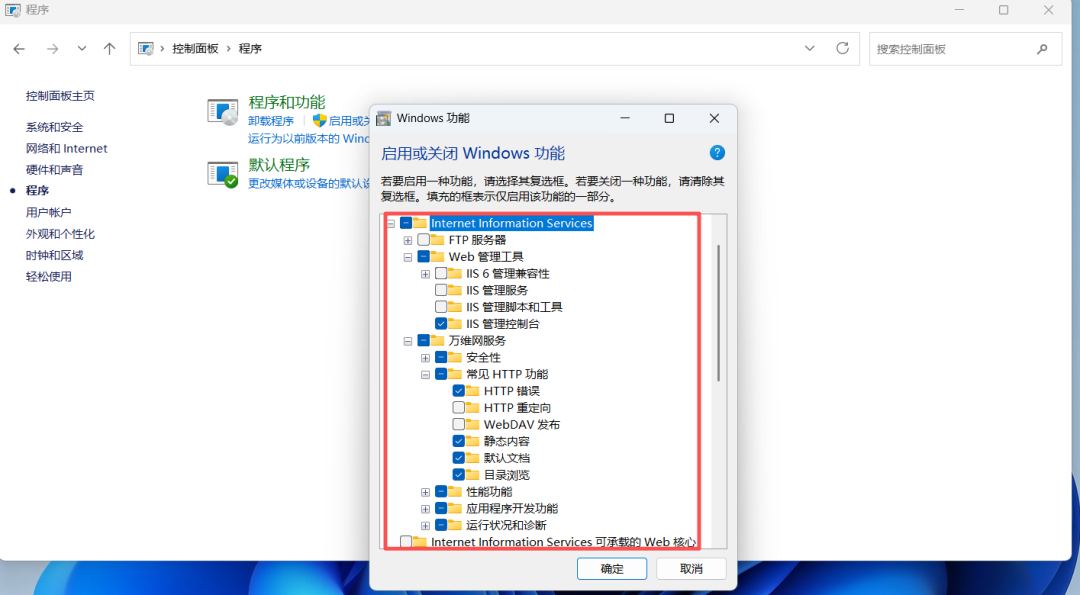Select 程序 breadcrumb in address bar
The width and height of the screenshot is (1080, 595).
pyautogui.click(x=250, y=49)
